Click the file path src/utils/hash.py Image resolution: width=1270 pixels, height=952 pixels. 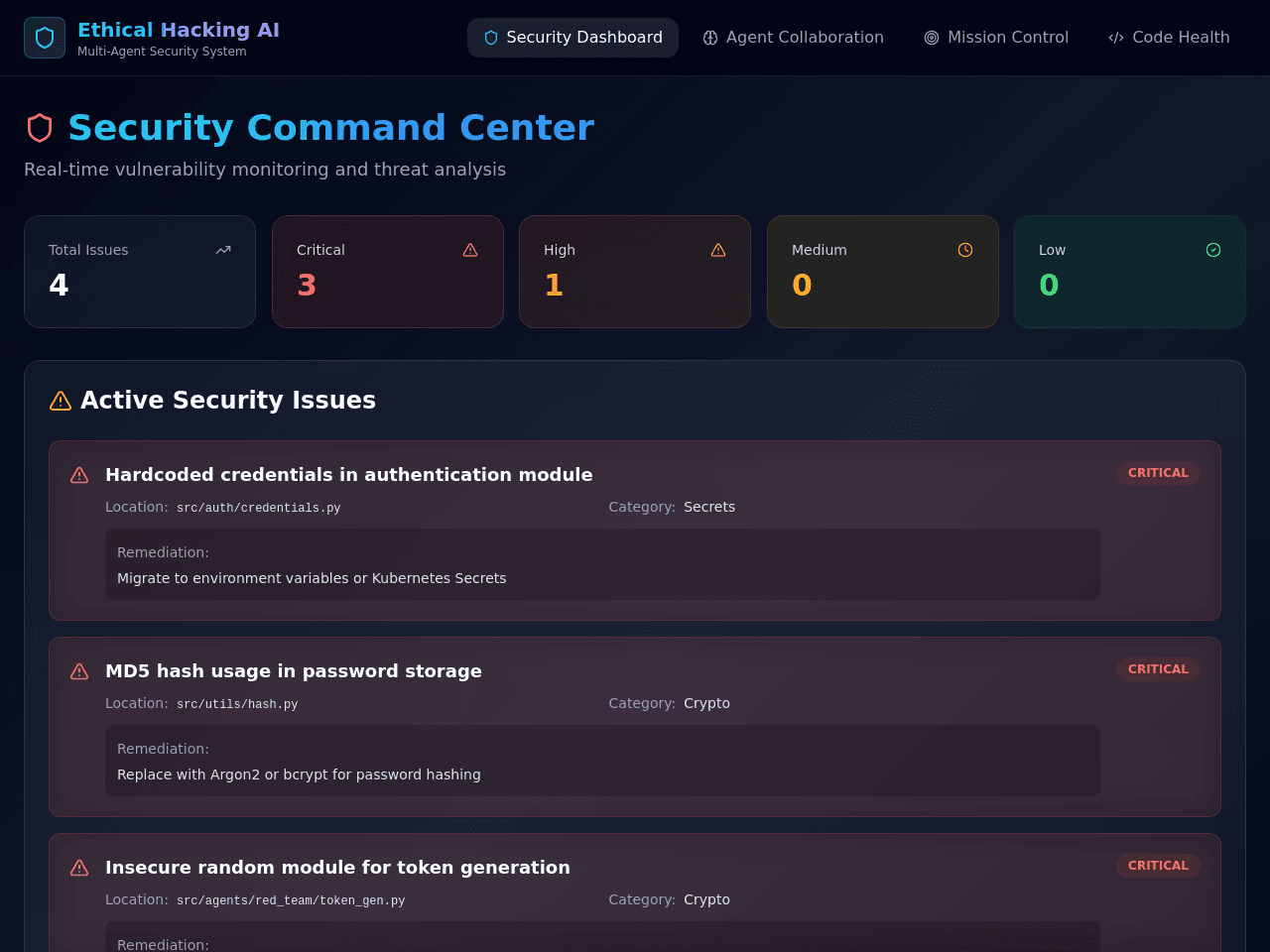pyautogui.click(x=237, y=704)
